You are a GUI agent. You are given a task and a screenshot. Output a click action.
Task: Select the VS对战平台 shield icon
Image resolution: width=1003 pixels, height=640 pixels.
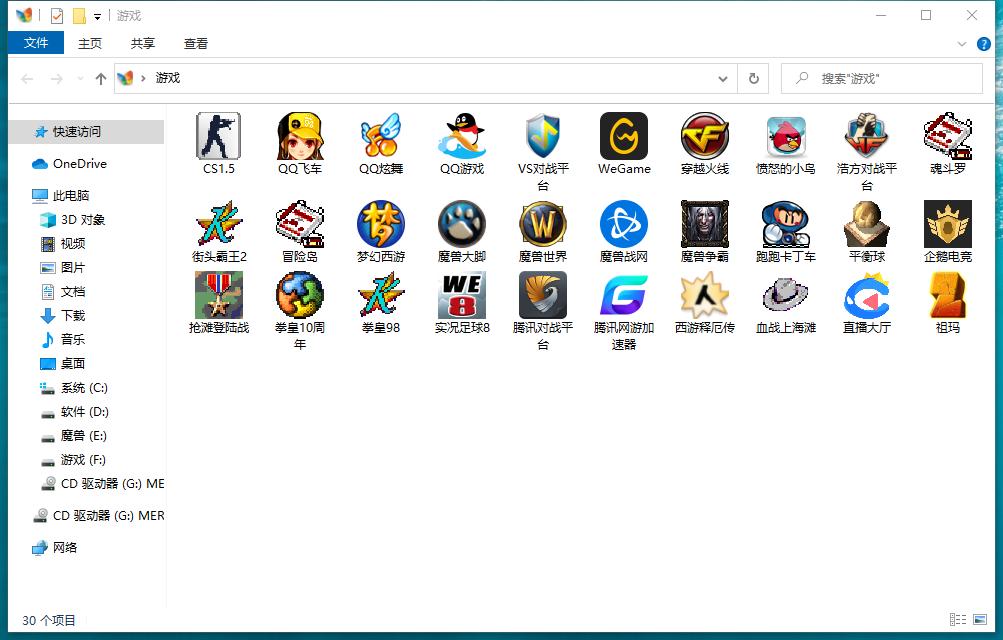coord(543,136)
